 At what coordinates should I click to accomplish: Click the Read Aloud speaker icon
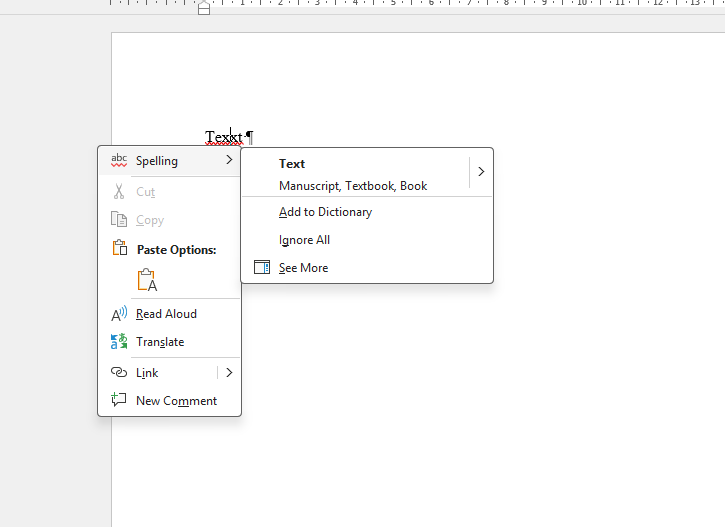pyautogui.click(x=119, y=314)
